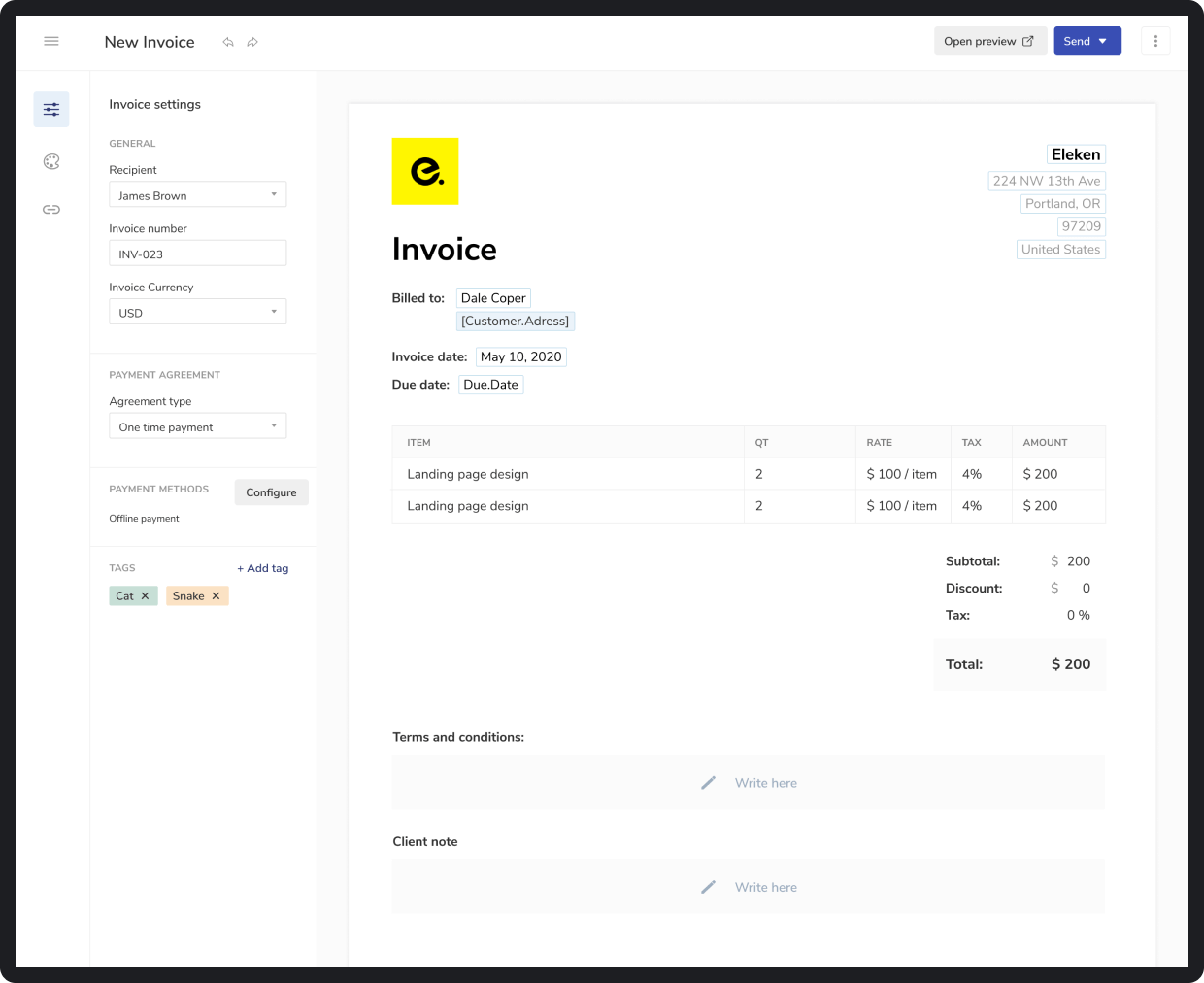Configure payment methods
1204x983 pixels.
pyautogui.click(x=272, y=492)
